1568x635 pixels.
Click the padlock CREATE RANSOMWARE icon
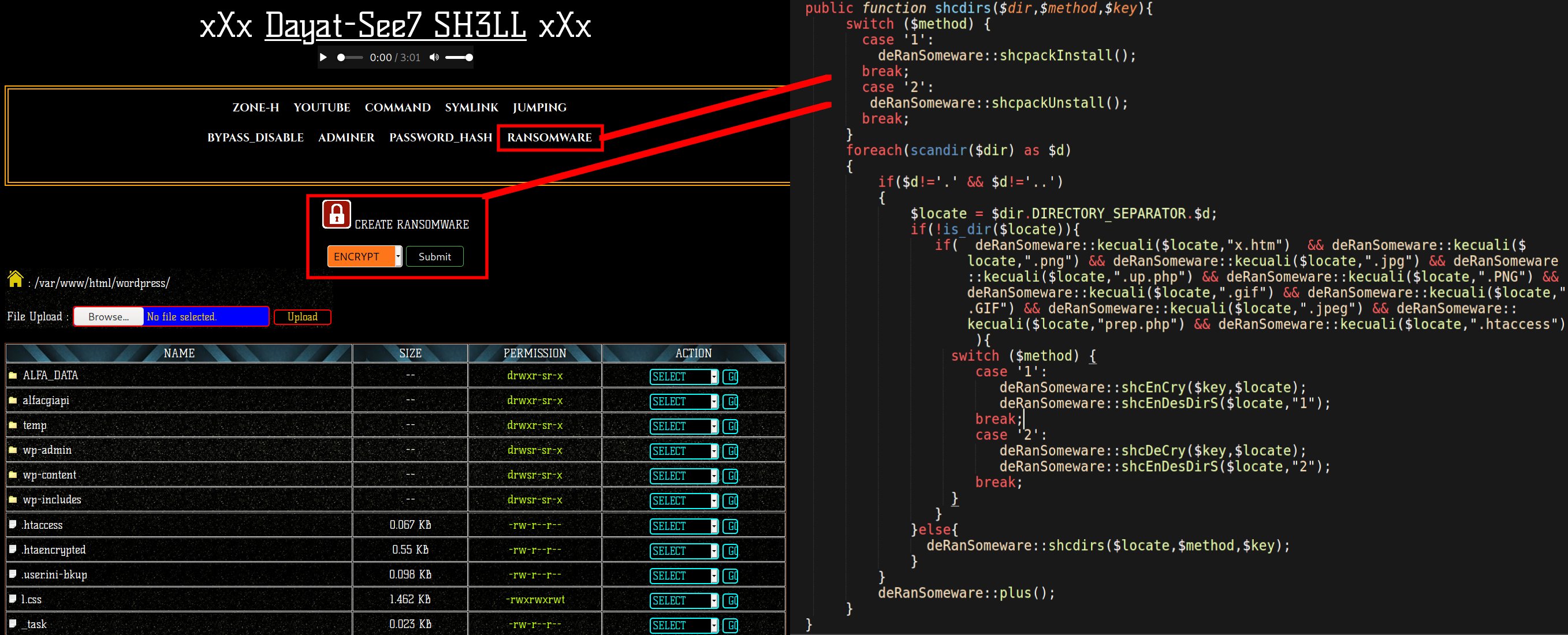tap(336, 214)
